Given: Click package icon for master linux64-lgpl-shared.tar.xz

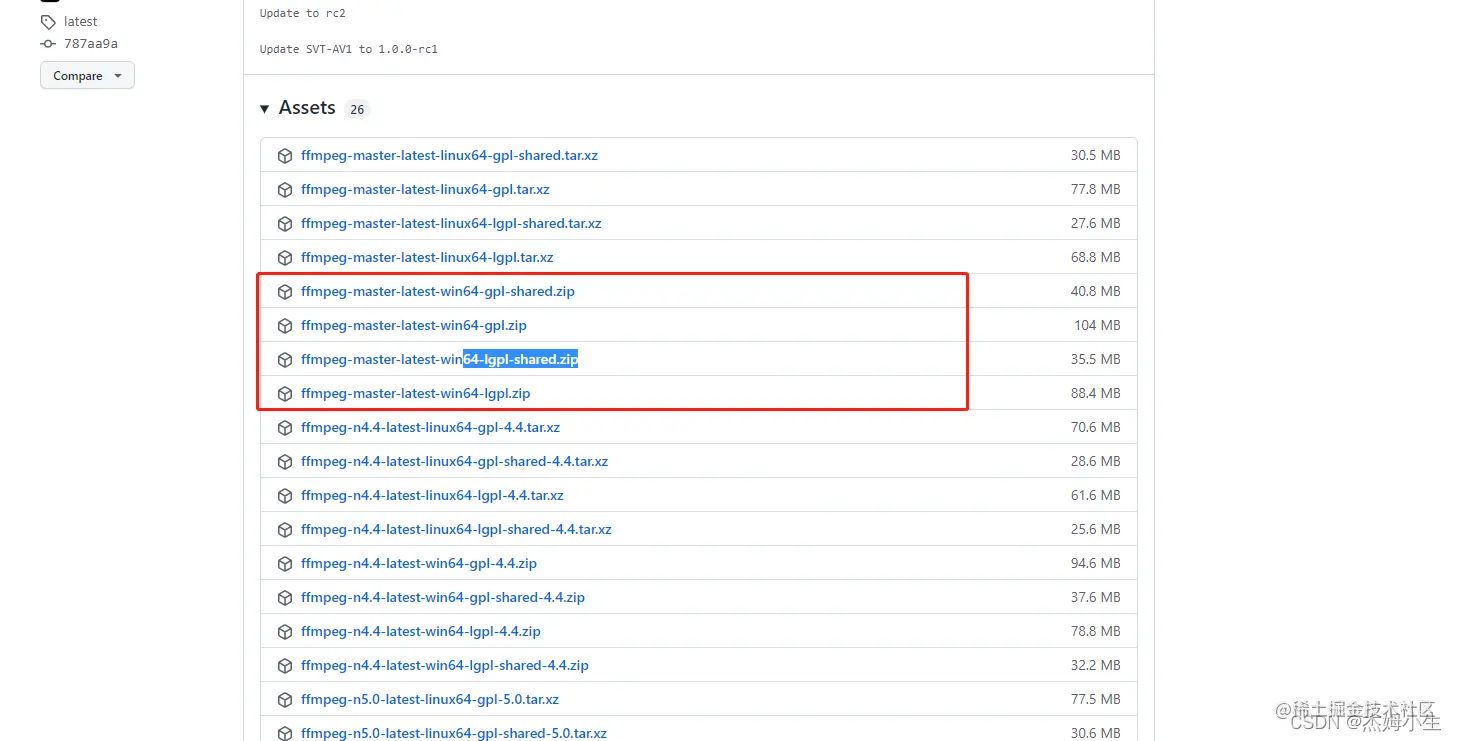Looking at the screenshot, I should pyautogui.click(x=285, y=224).
